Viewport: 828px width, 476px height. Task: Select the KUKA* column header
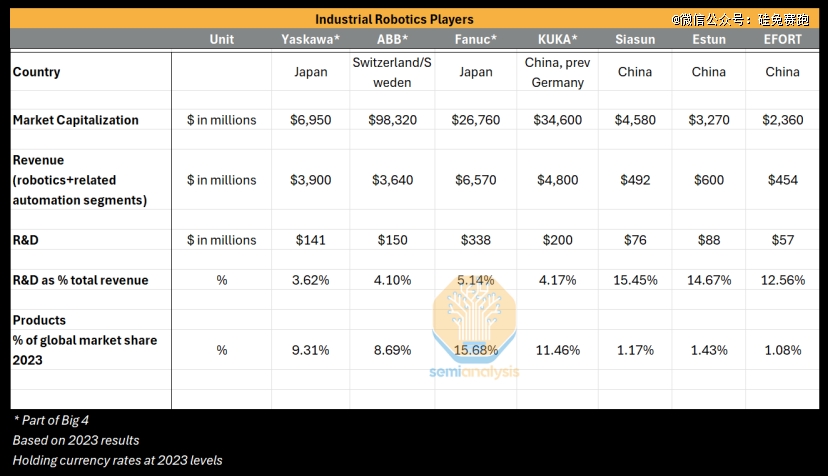[x=558, y=40]
